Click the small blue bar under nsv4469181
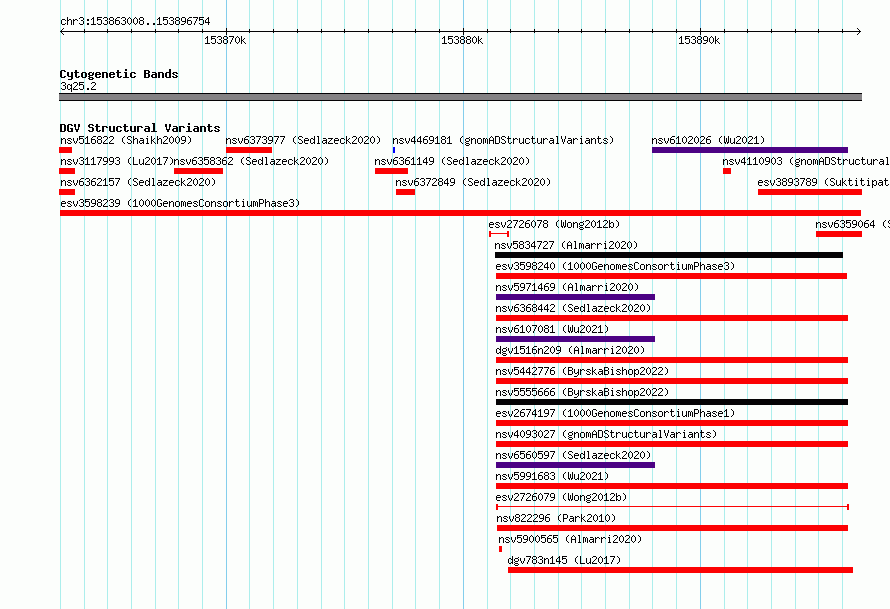Image resolution: width=890 pixels, height=609 pixels. pos(394,150)
